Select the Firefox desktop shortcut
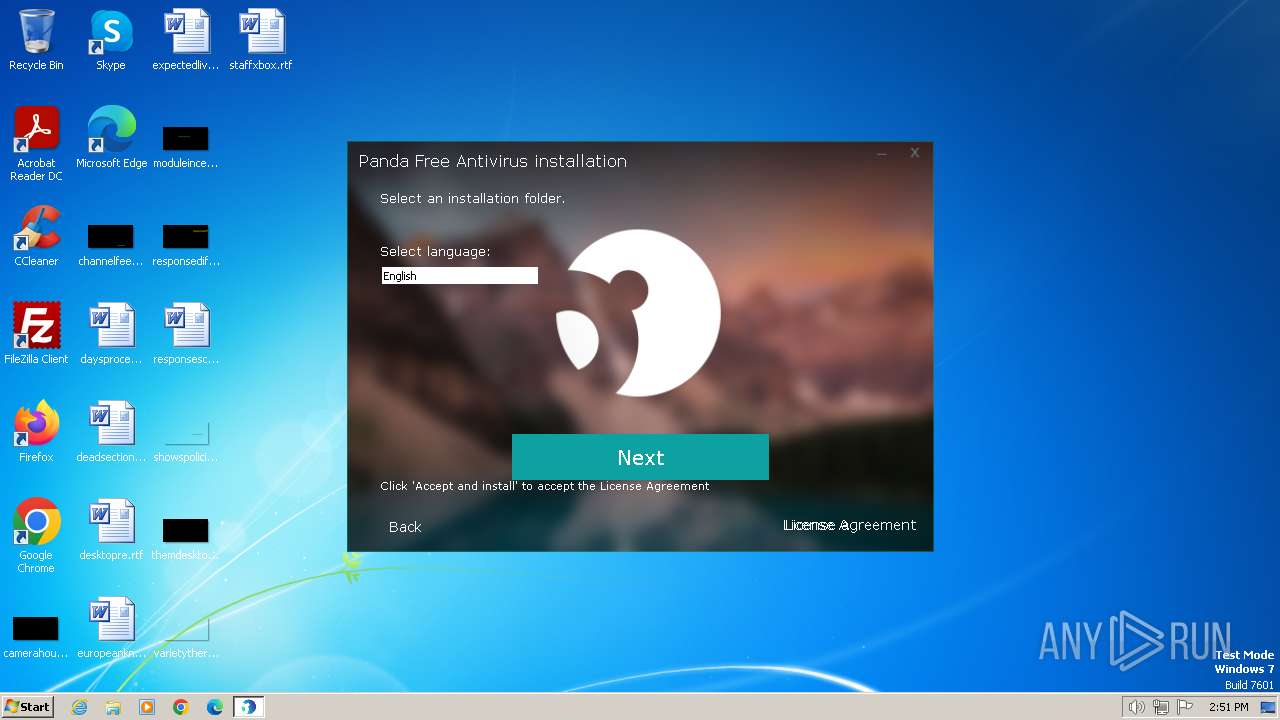 click(x=36, y=432)
